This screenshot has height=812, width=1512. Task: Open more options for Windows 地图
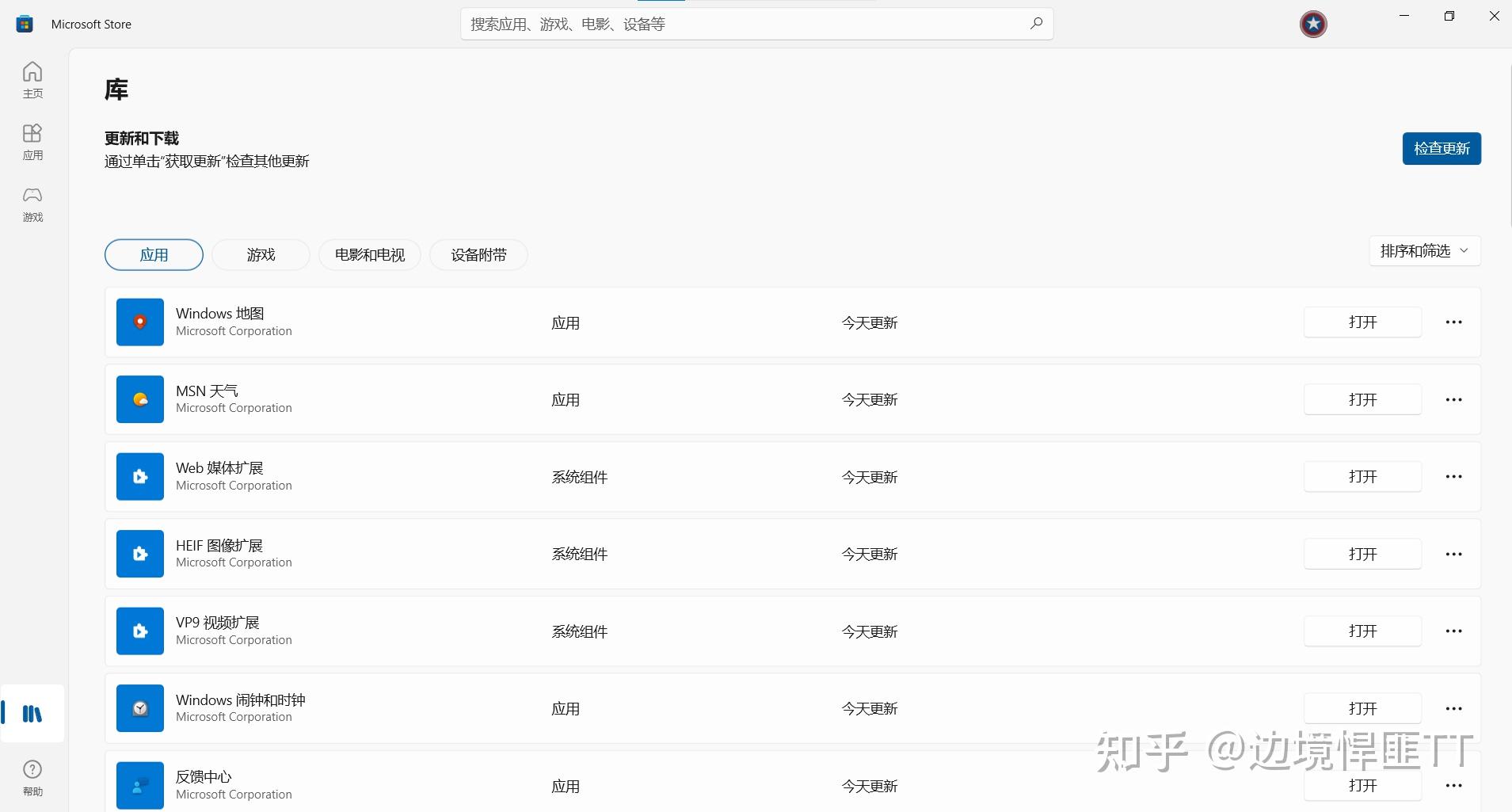coord(1453,322)
